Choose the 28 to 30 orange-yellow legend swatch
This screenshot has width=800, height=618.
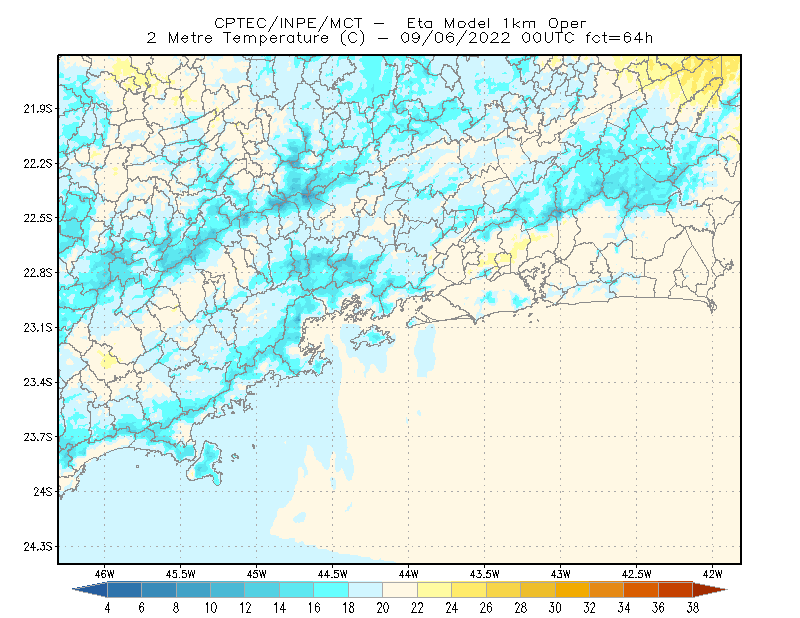pos(538,590)
